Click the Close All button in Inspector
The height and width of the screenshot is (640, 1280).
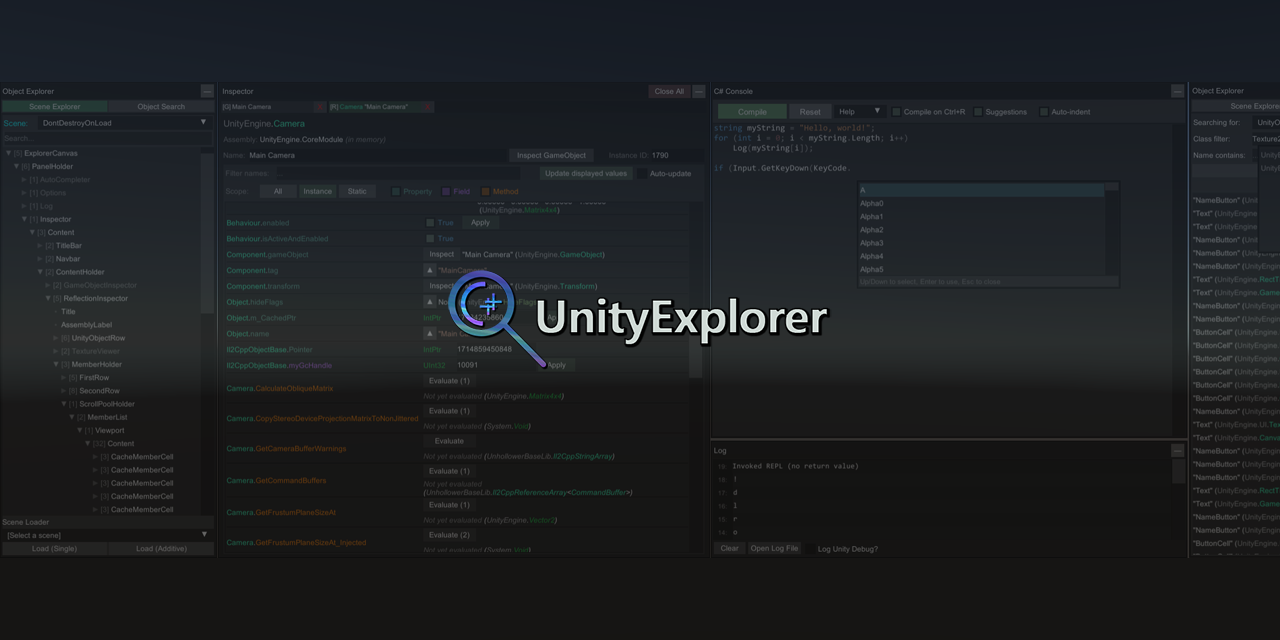[x=669, y=91]
